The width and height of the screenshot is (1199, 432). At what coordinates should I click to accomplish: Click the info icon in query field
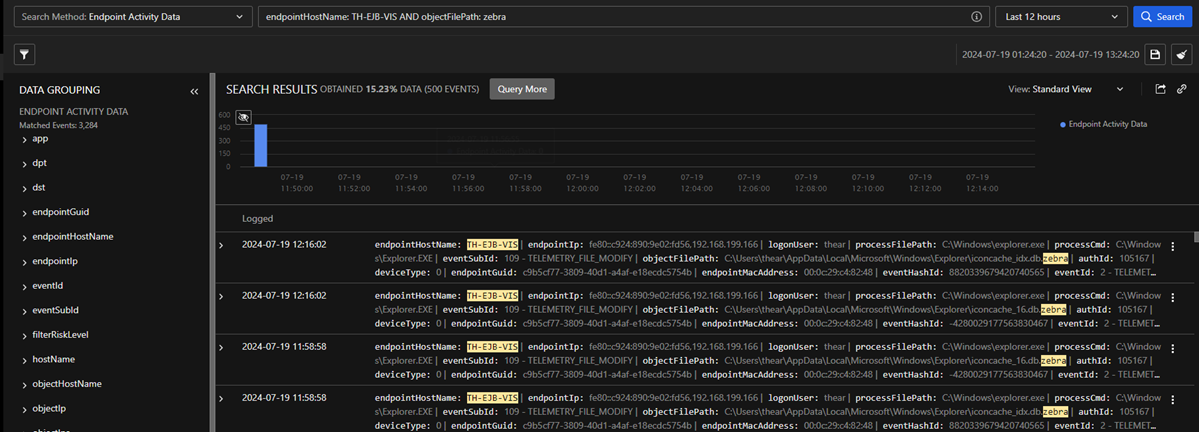(x=976, y=17)
